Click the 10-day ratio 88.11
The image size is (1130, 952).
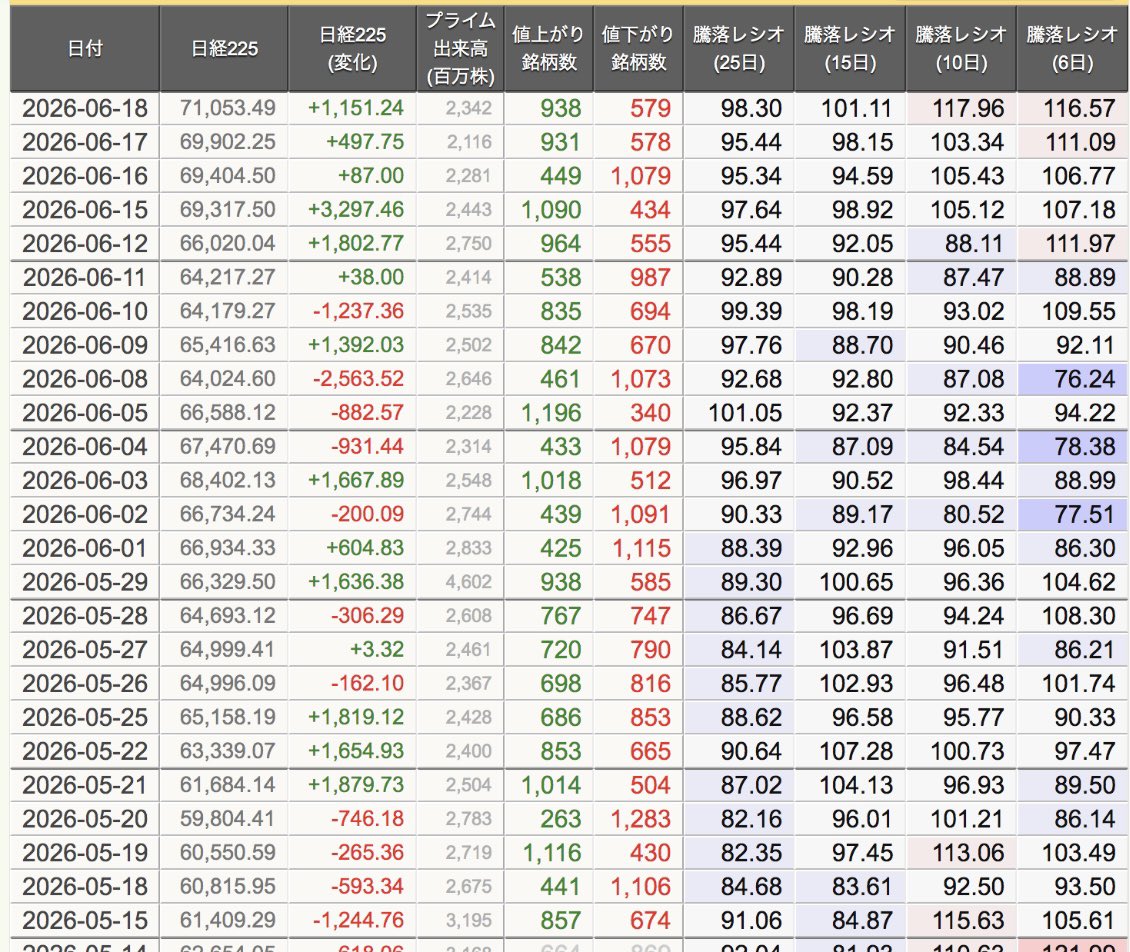(x=974, y=244)
